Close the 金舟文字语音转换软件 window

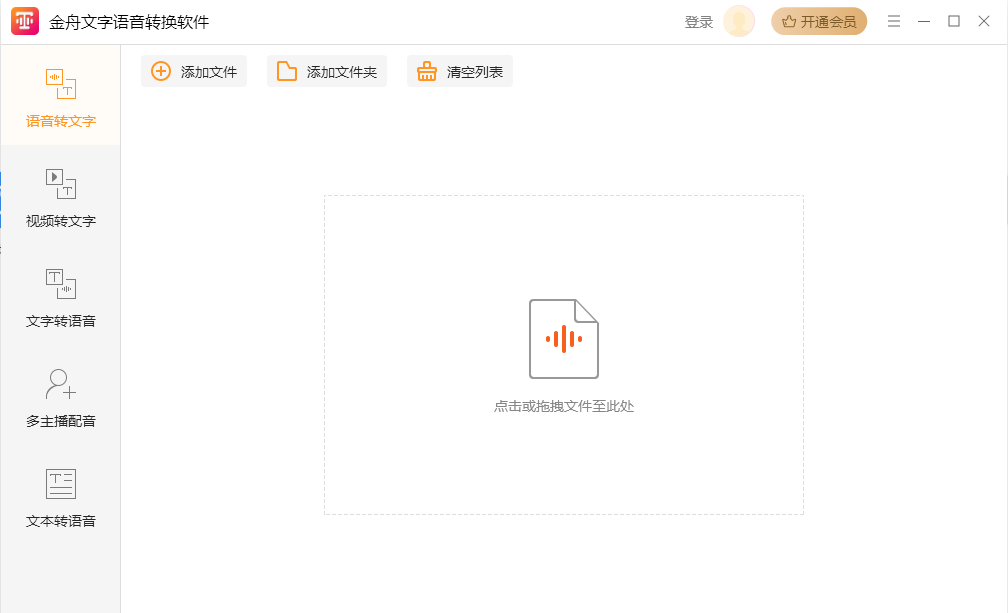tap(984, 21)
